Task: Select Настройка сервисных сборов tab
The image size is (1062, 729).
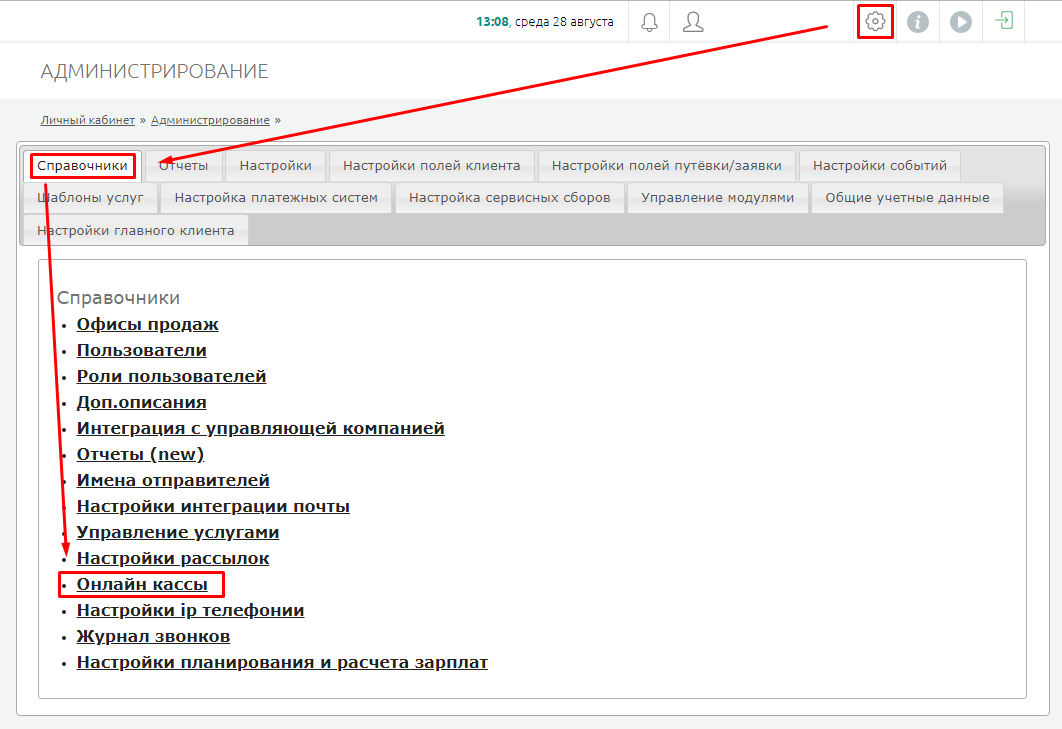Action: [509, 198]
